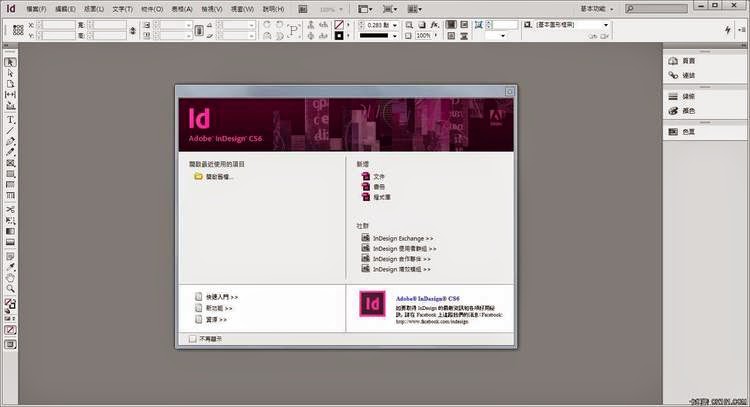Open the Screen Mode dropdown
750x407 pixels.
point(390,9)
